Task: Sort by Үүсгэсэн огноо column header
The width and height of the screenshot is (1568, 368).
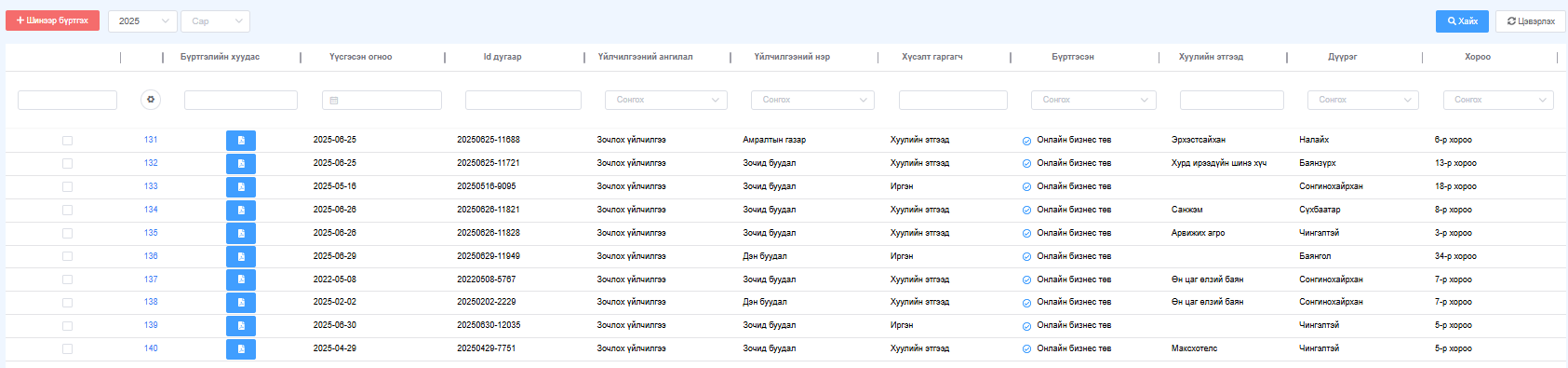Action: pyautogui.click(x=360, y=57)
